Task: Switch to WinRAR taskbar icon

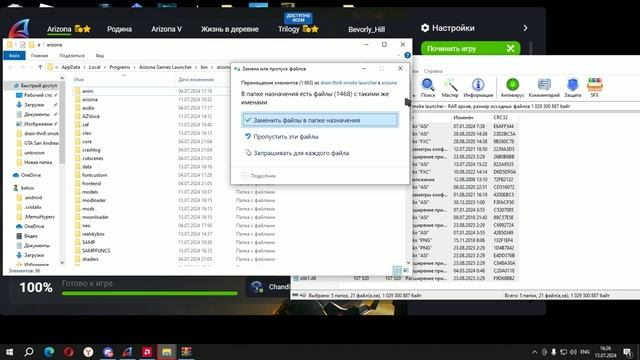Action: point(186,351)
